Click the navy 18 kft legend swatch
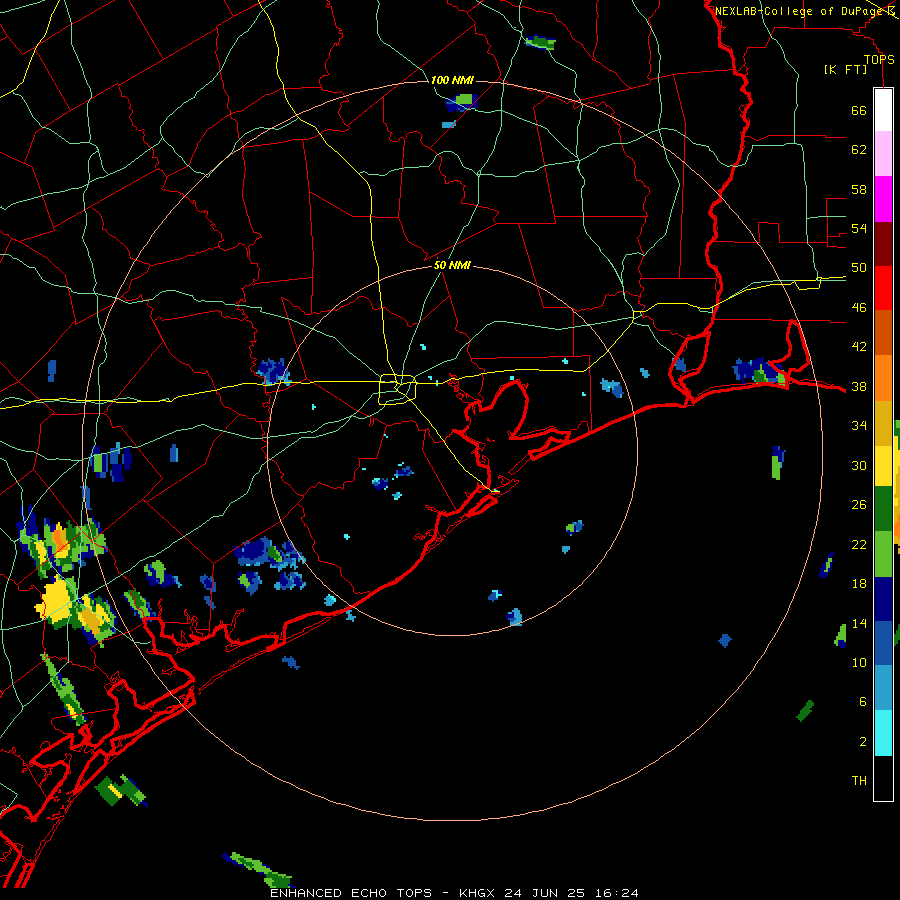Image resolution: width=900 pixels, height=900 pixels. pyautogui.click(x=883, y=599)
